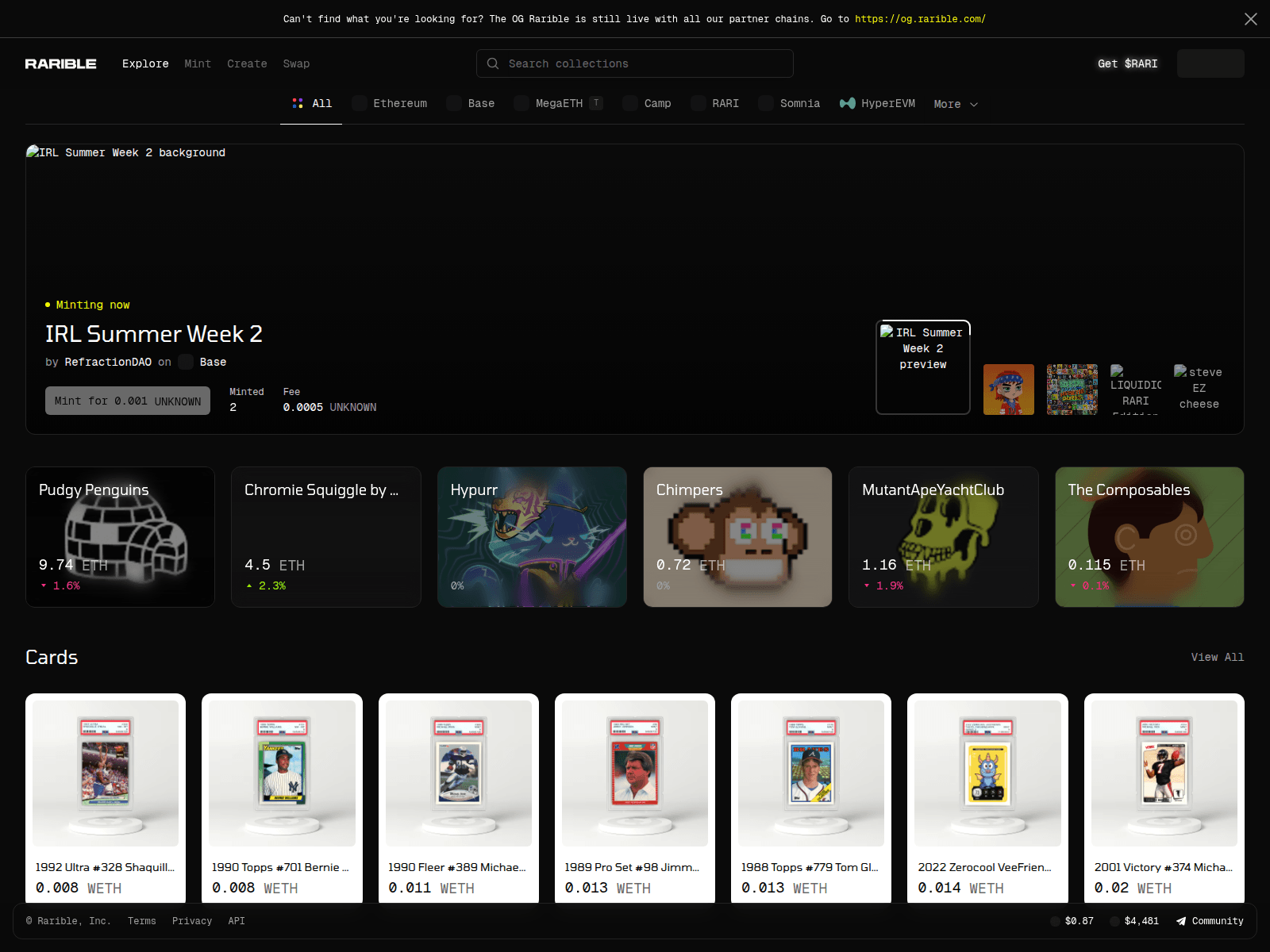The image size is (1270, 952).
Task: Open the MutantApeYachtClub collection card
Action: pos(944,537)
